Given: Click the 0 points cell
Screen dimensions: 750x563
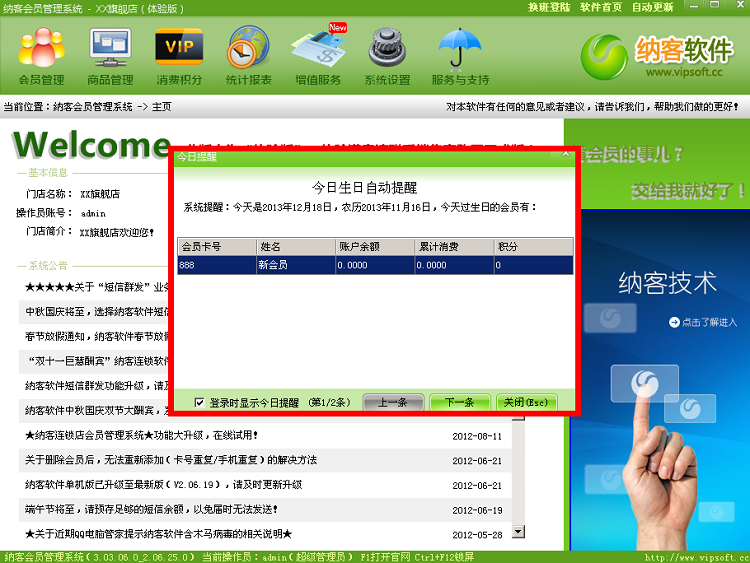Looking at the screenshot, I should click(533, 265).
